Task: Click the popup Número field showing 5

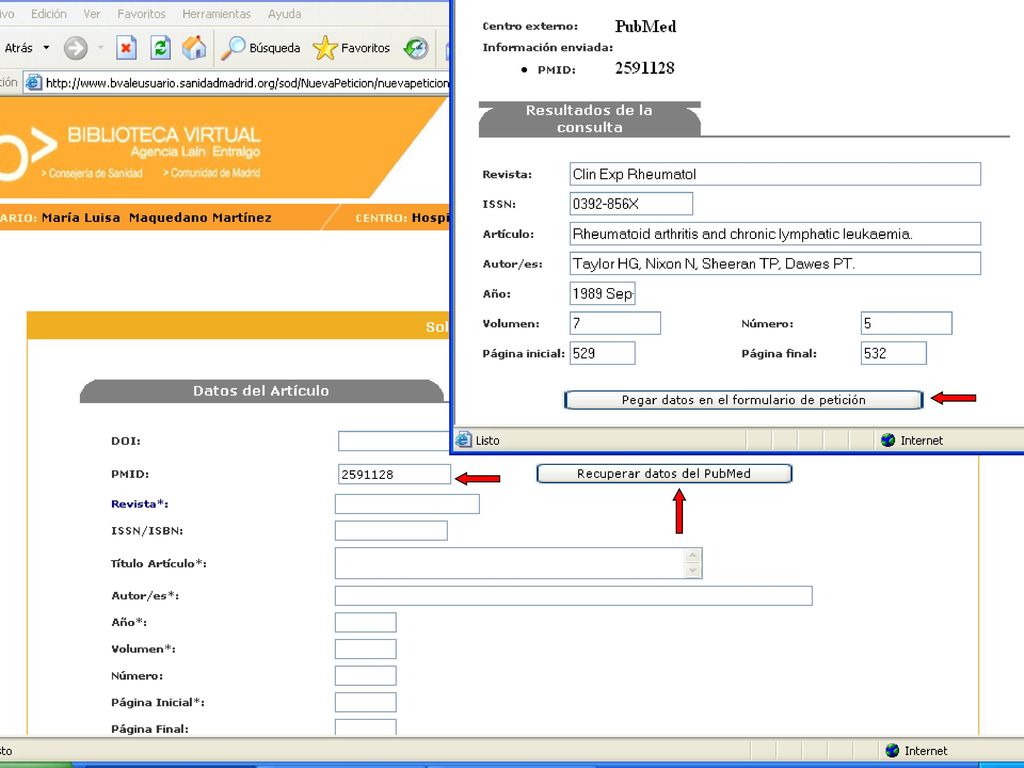Action: coord(906,323)
